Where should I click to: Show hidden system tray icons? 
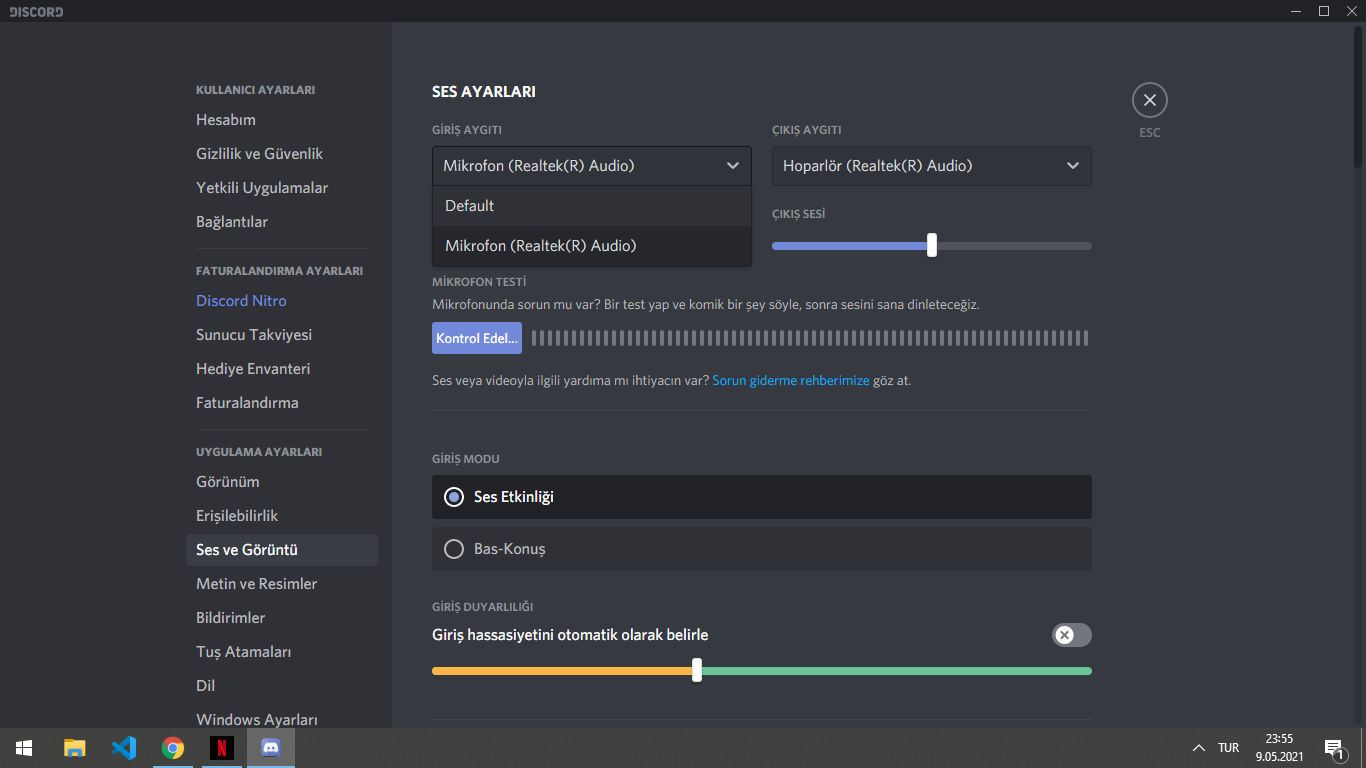click(x=1198, y=748)
